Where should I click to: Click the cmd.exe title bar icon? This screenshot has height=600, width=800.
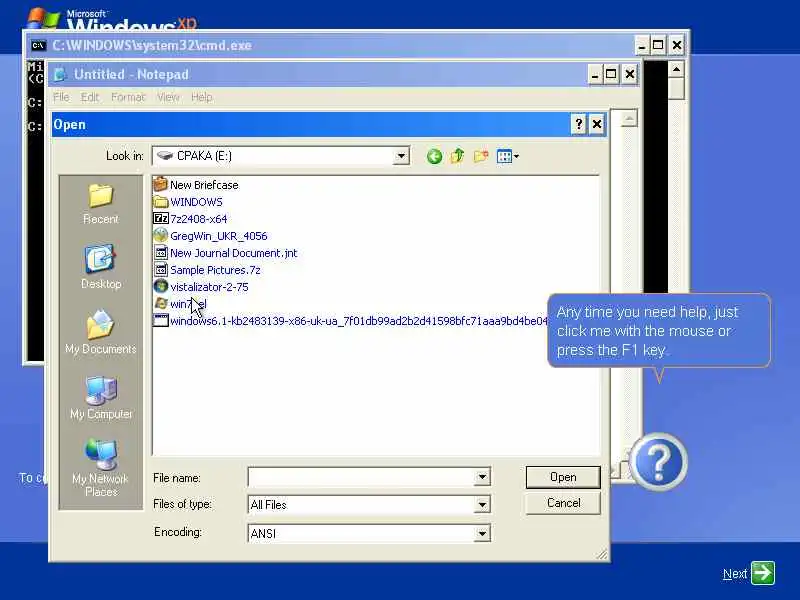point(39,45)
